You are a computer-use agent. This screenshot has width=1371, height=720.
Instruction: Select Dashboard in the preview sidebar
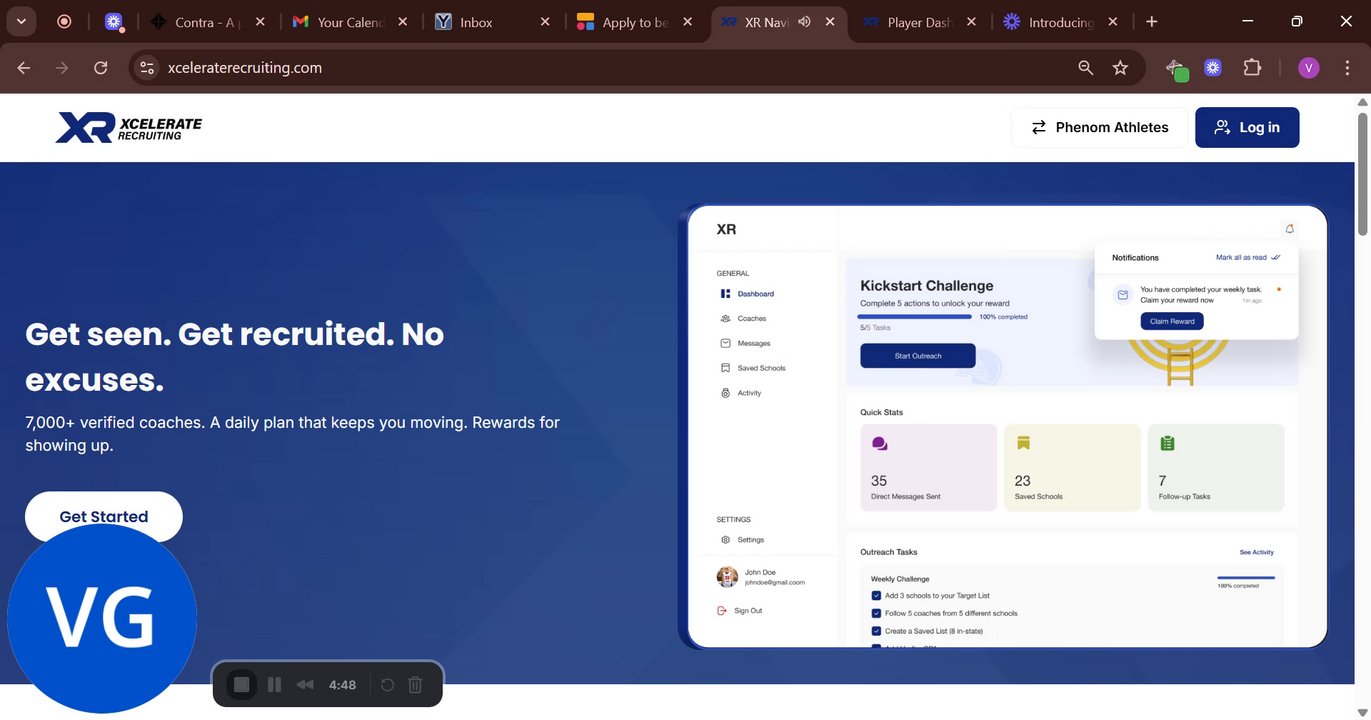point(747,294)
